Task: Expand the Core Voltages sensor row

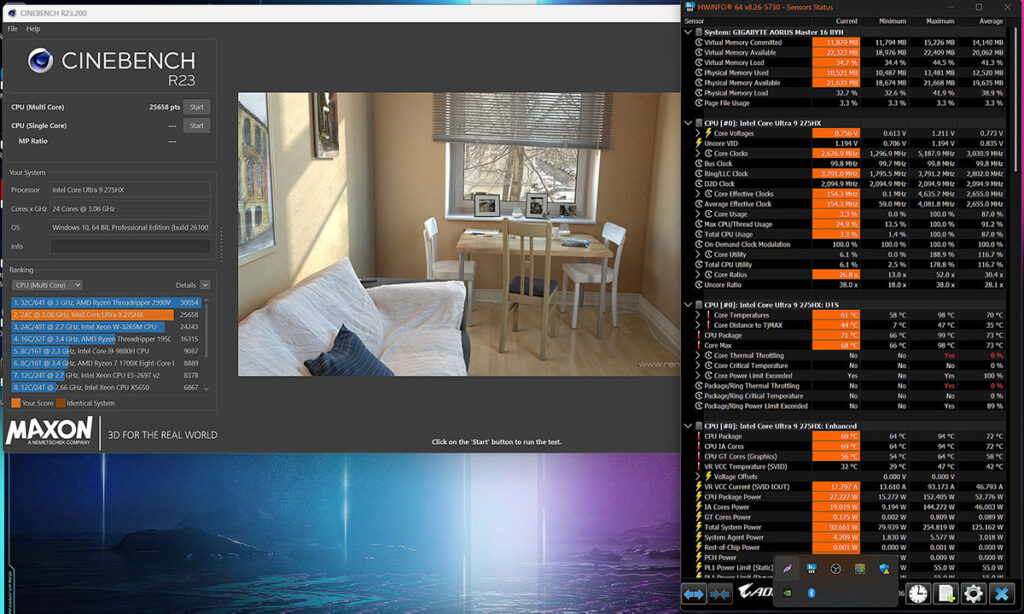Action: (x=697, y=133)
